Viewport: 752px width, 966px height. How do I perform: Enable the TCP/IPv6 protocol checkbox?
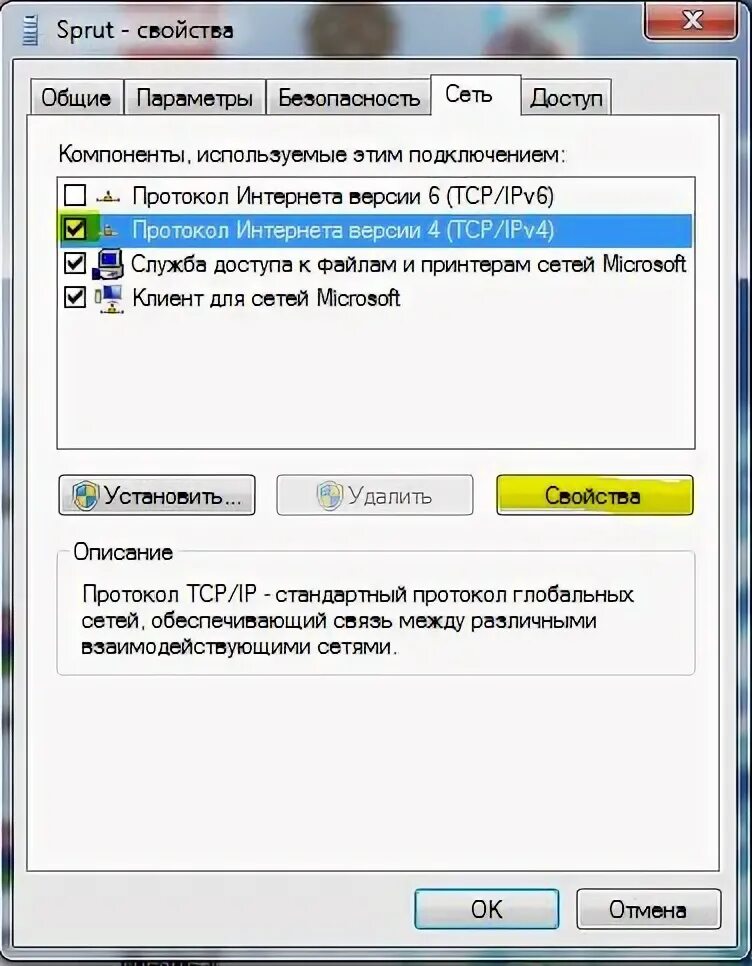pyautogui.click(x=75, y=196)
